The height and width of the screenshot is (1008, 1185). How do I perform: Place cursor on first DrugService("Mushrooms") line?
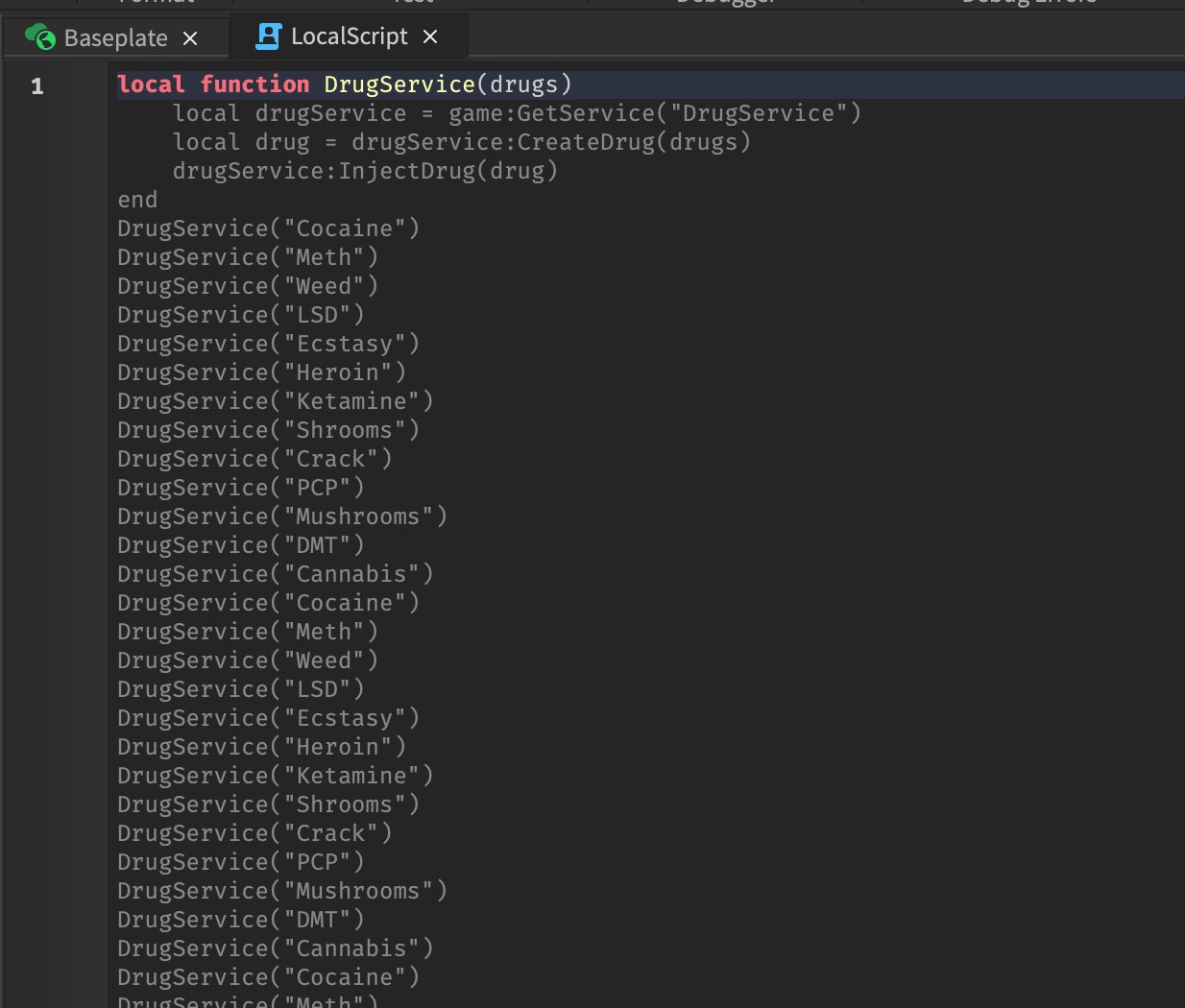(282, 516)
